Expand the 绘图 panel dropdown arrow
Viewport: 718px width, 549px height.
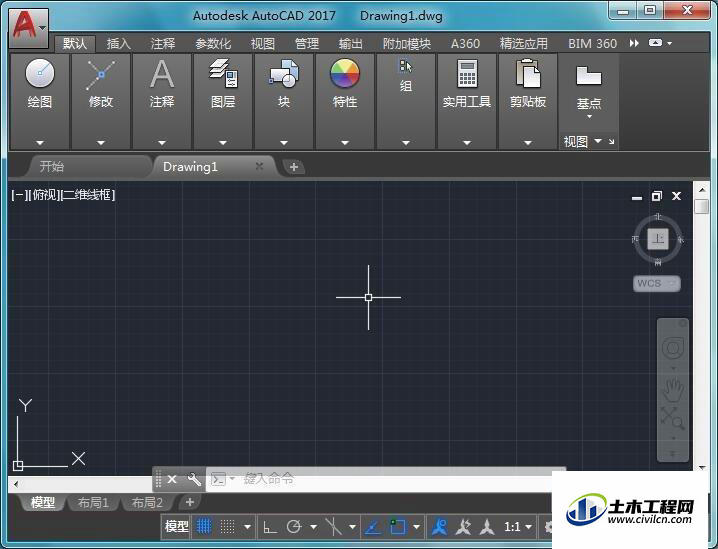pyautogui.click(x=40, y=143)
